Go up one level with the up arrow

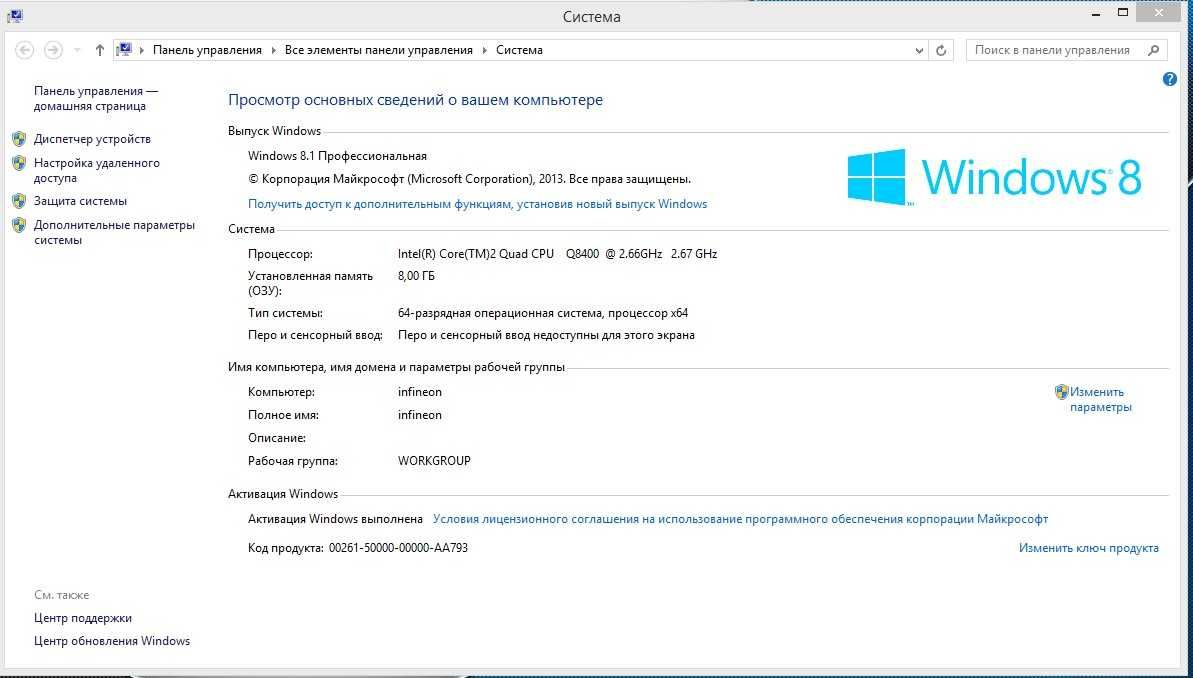coord(100,50)
